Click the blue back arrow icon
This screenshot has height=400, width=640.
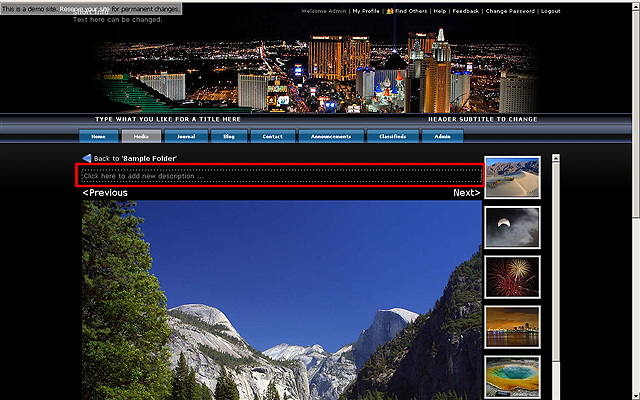87,158
